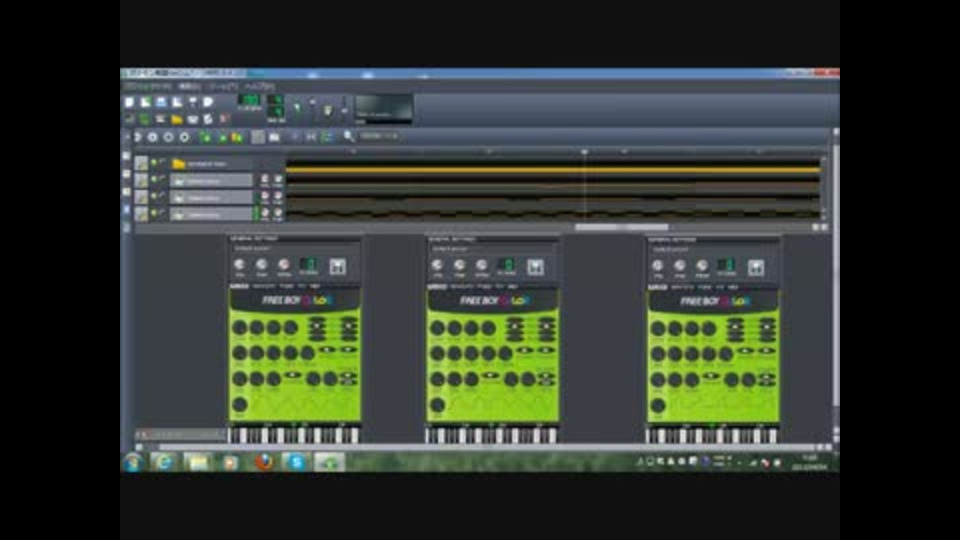This screenshot has width=960, height=540.
Task: Mute the first instrument track
Action: tap(154, 179)
